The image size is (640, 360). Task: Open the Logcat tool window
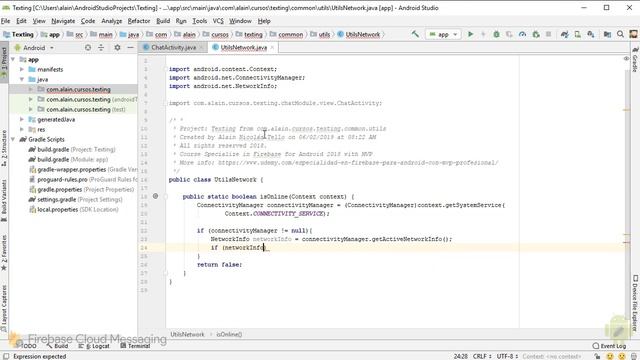pyautogui.click(x=94, y=346)
